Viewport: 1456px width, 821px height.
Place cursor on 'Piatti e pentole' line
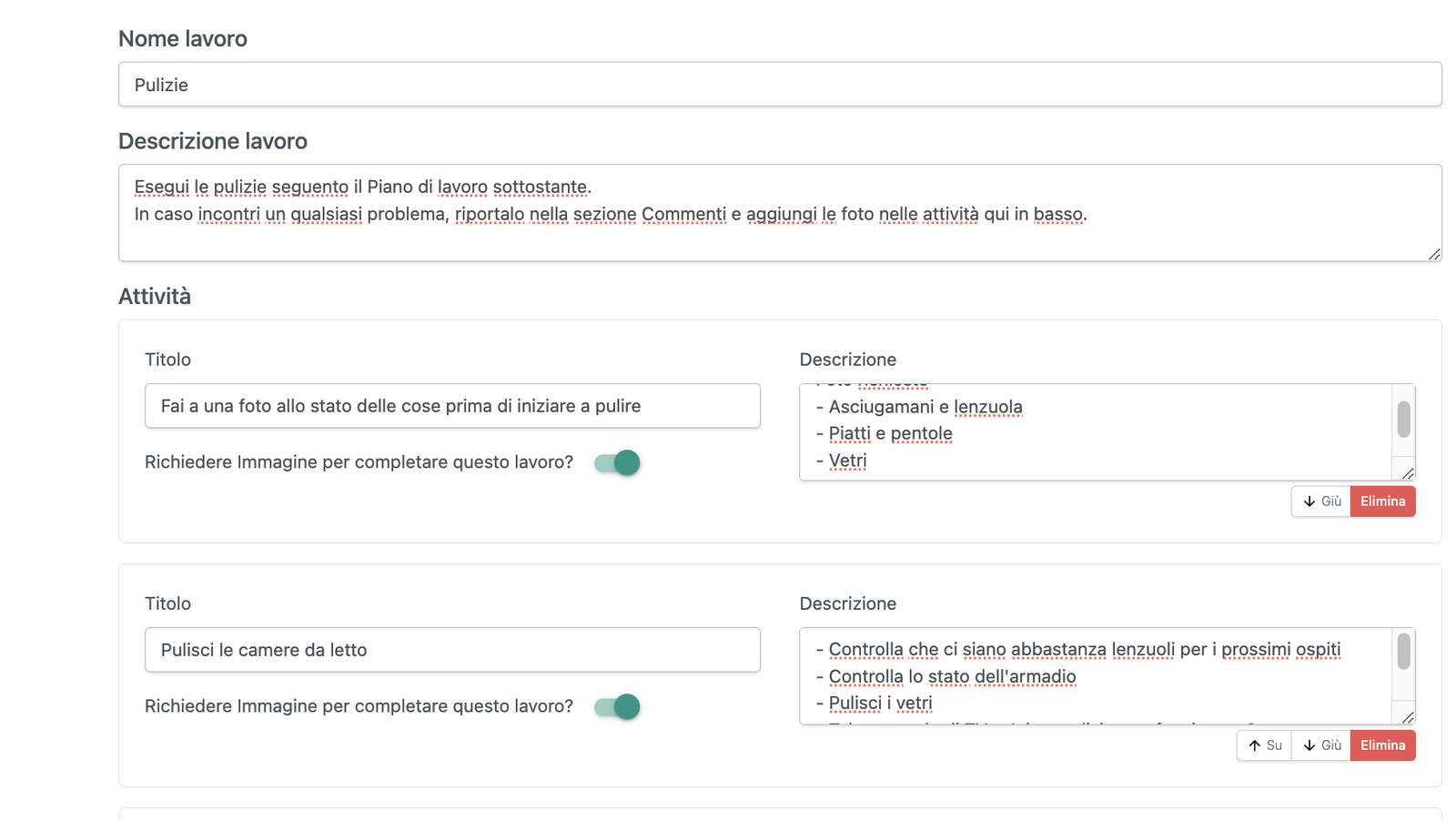[890, 434]
